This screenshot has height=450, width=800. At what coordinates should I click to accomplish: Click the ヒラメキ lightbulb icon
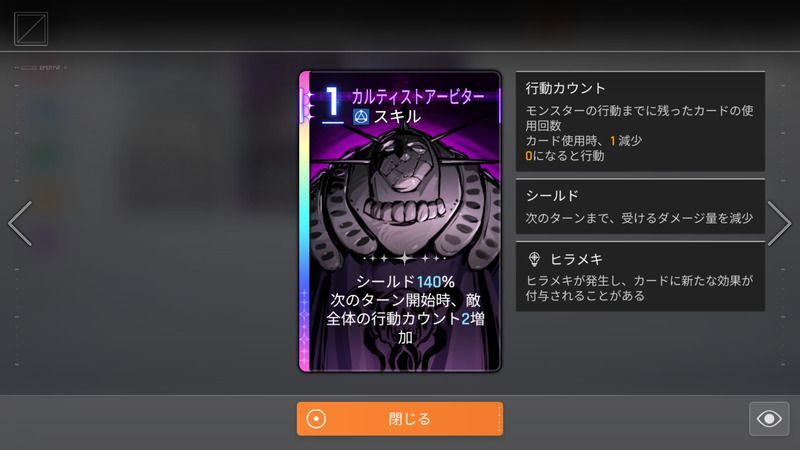click(x=534, y=259)
